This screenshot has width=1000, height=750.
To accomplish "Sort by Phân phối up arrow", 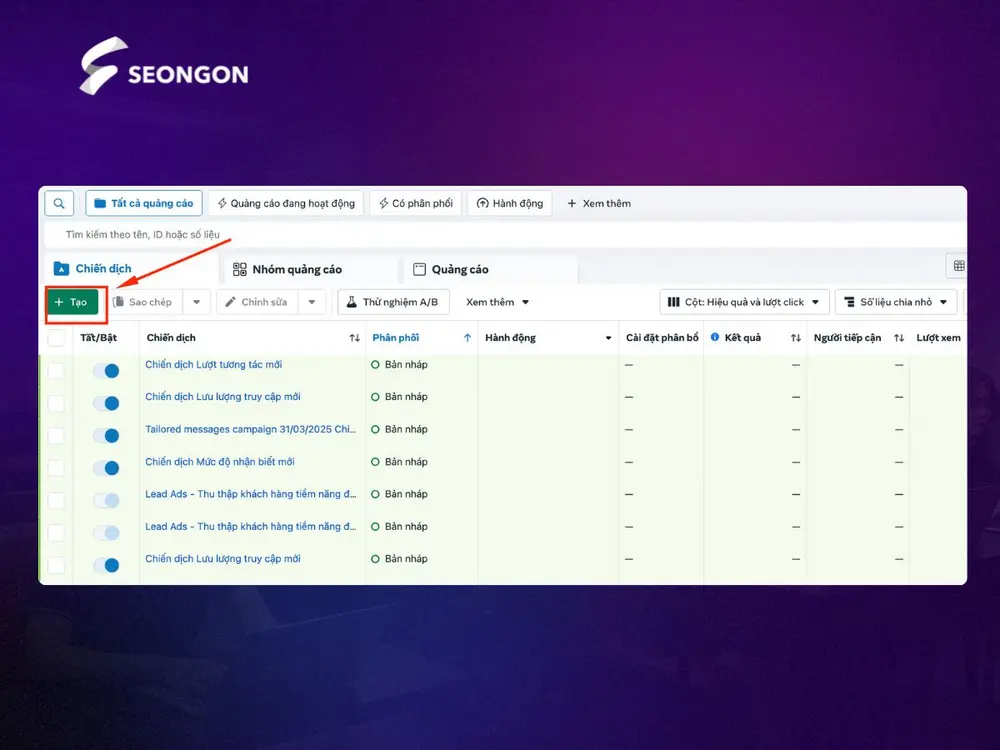I will click(x=467, y=338).
